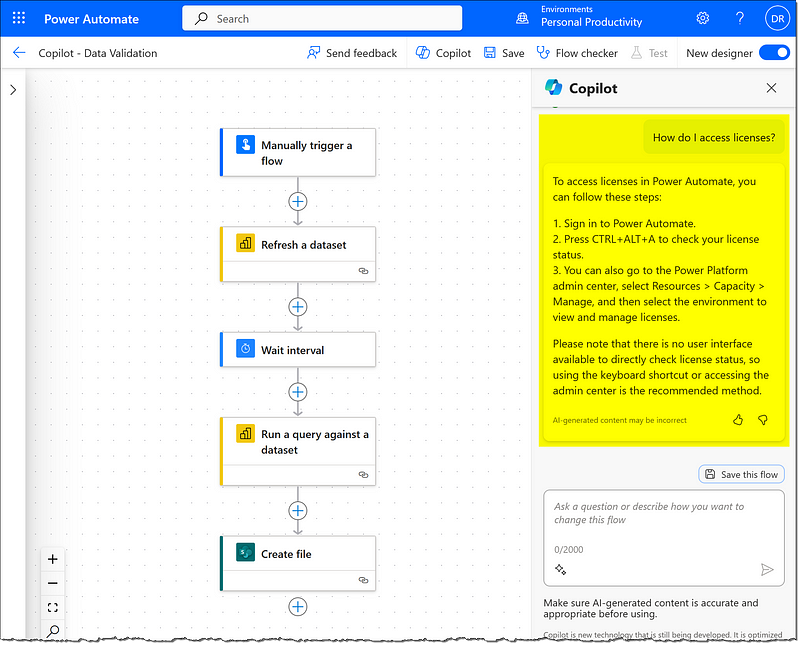The width and height of the screenshot is (800, 645).
Task: Click Send feedback in the toolbar
Action: click(352, 53)
